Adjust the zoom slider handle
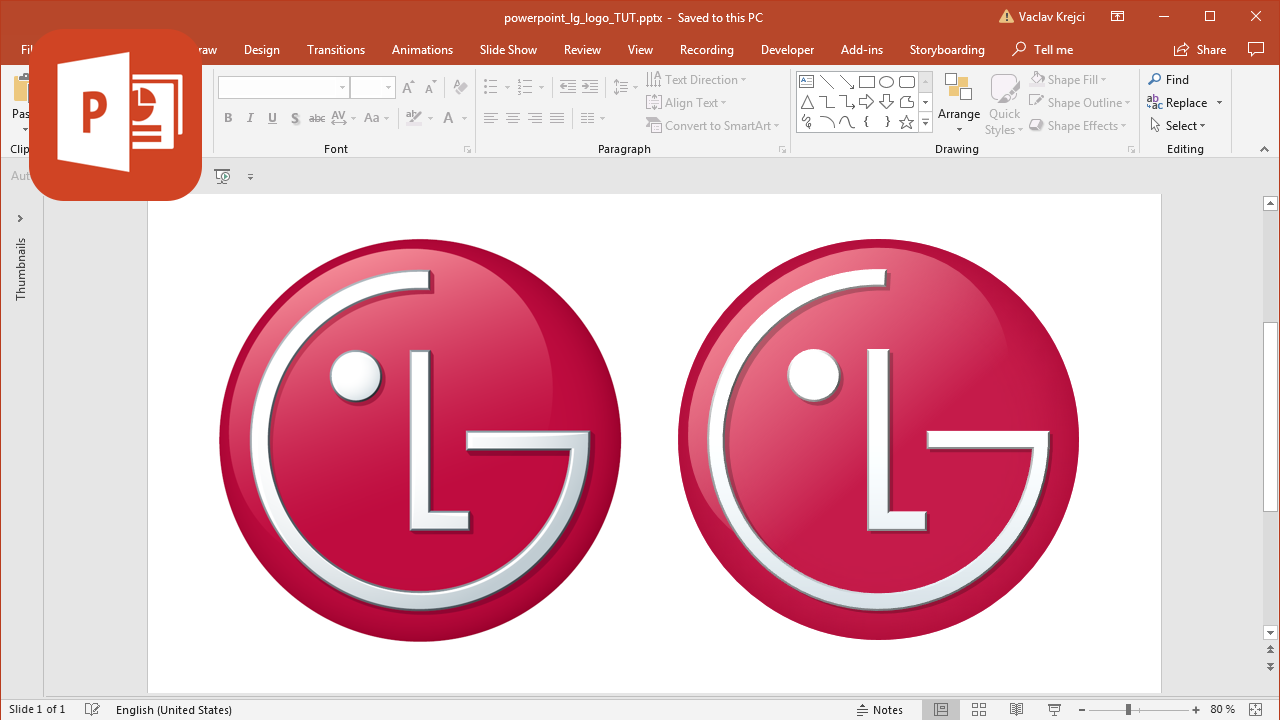This screenshot has height=720, width=1280. click(x=1128, y=709)
